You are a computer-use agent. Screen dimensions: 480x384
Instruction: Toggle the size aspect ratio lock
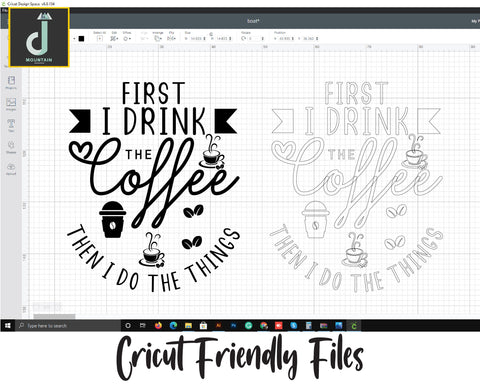click(211, 34)
